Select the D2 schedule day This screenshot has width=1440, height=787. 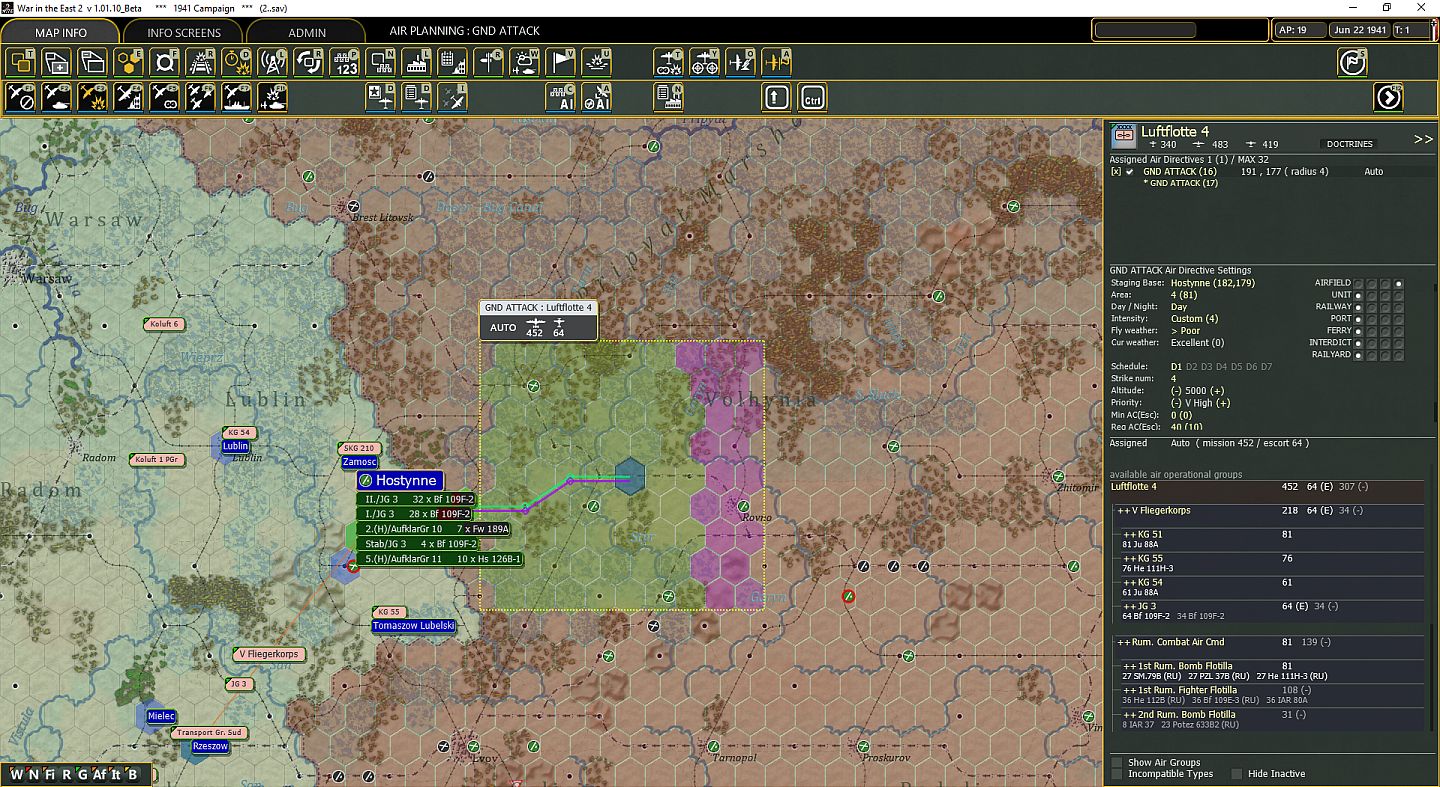tap(1192, 367)
